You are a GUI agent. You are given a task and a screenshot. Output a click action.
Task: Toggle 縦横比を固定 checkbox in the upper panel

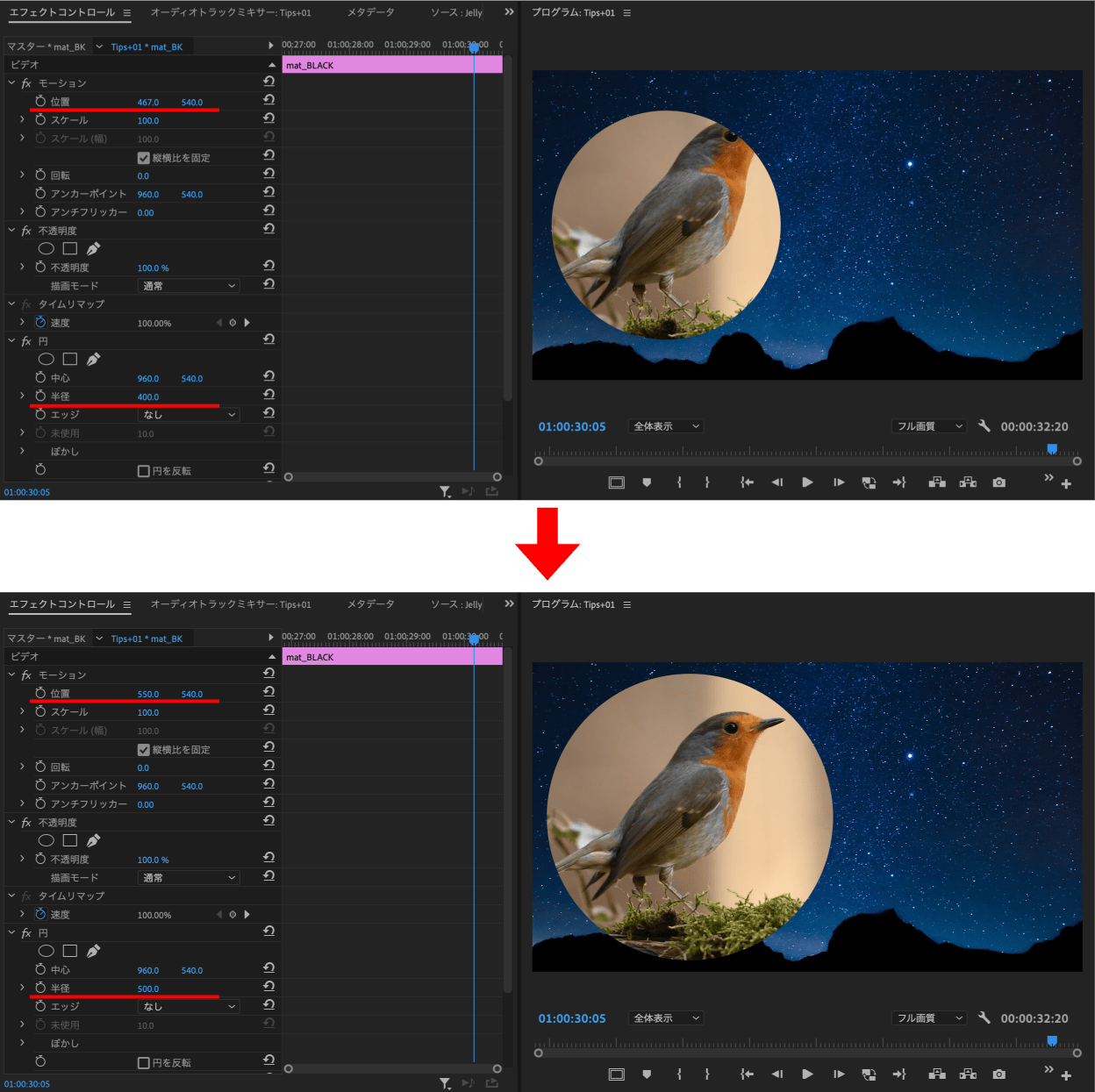tap(144, 158)
